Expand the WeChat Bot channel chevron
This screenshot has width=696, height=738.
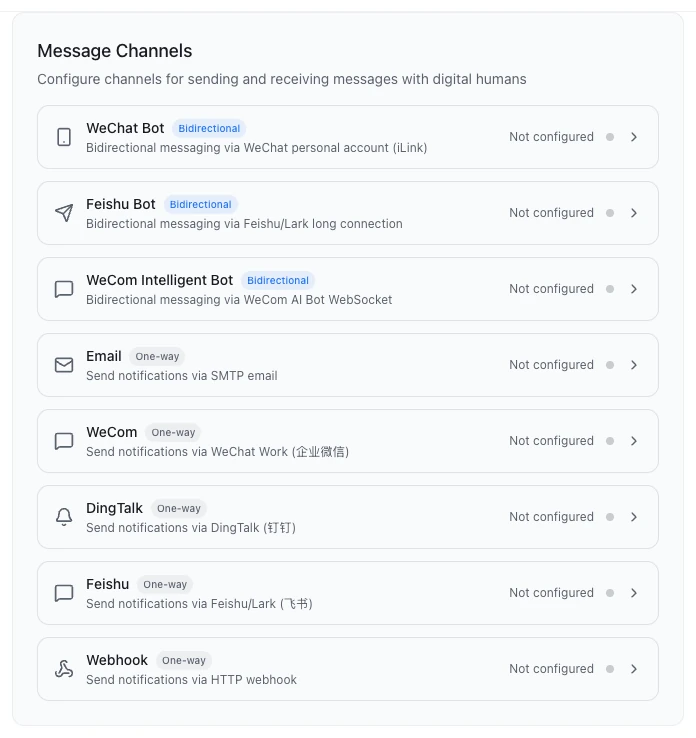pyautogui.click(x=634, y=137)
